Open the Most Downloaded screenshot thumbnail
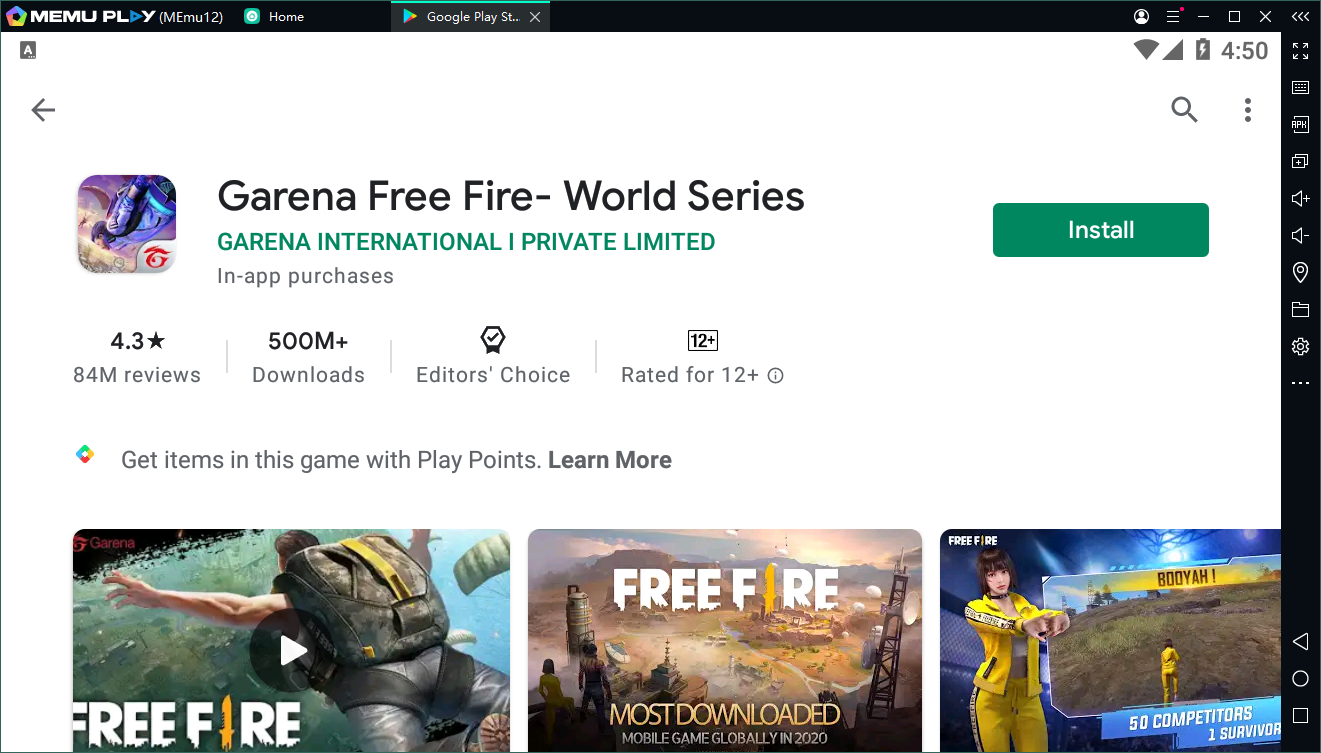1321x753 pixels. point(724,640)
